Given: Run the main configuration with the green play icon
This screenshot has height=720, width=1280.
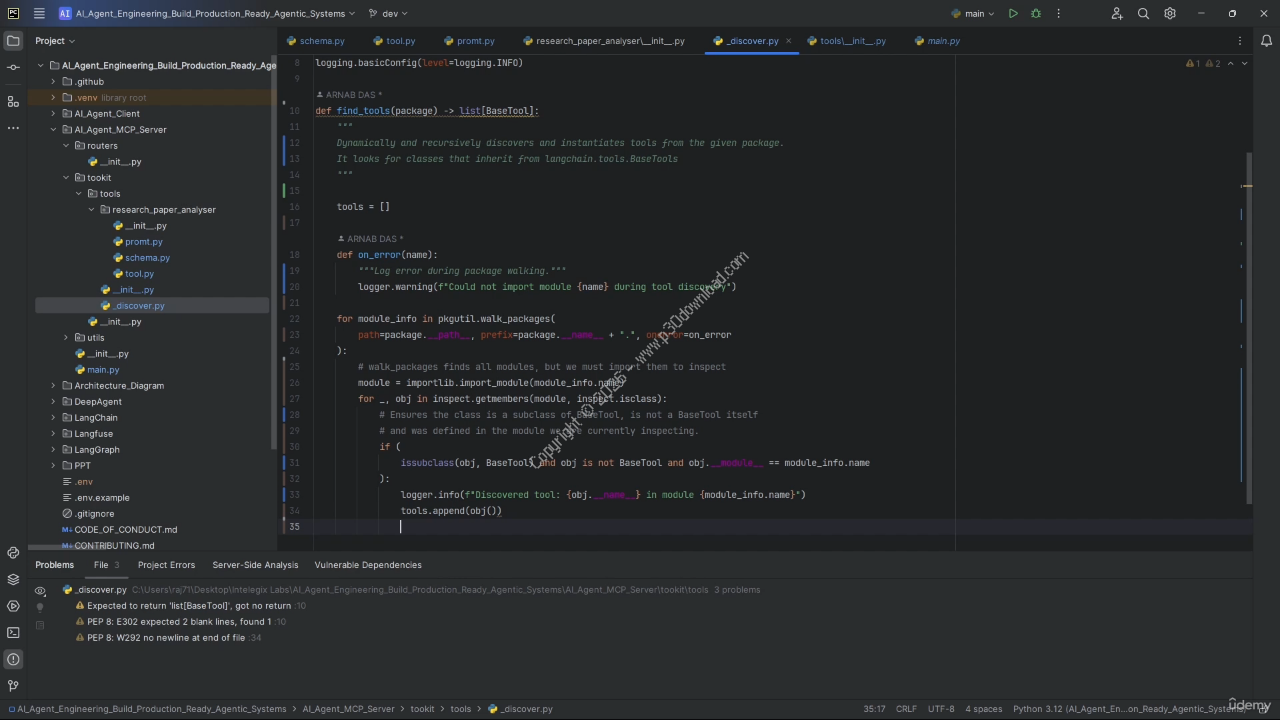Looking at the screenshot, I should [x=1013, y=14].
